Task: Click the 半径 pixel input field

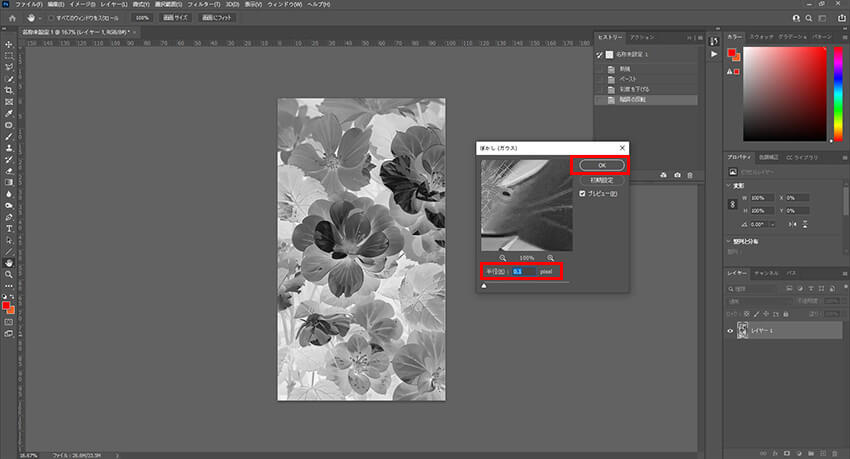Action: coord(524,271)
